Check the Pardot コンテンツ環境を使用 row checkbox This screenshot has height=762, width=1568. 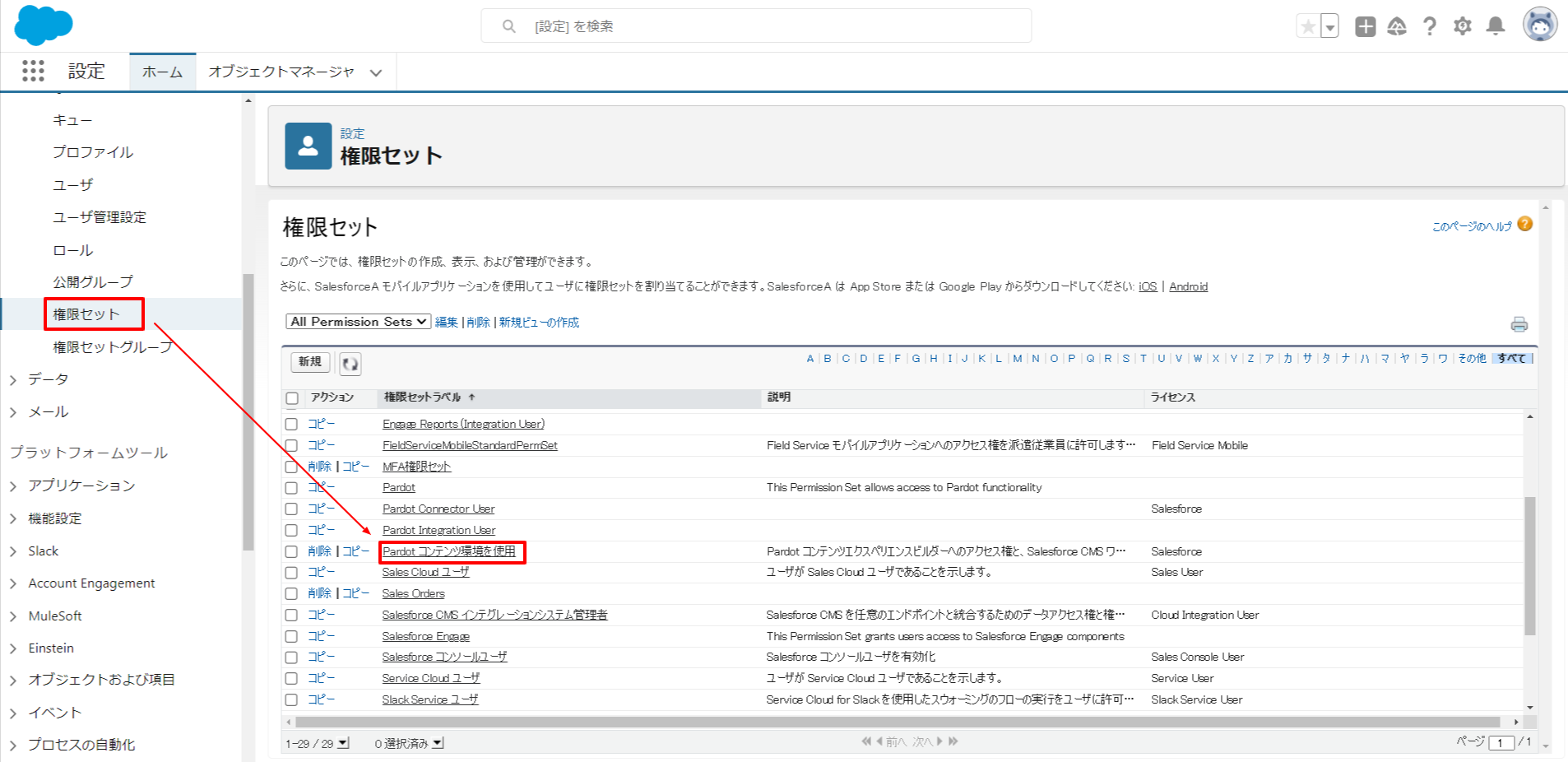click(291, 552)
